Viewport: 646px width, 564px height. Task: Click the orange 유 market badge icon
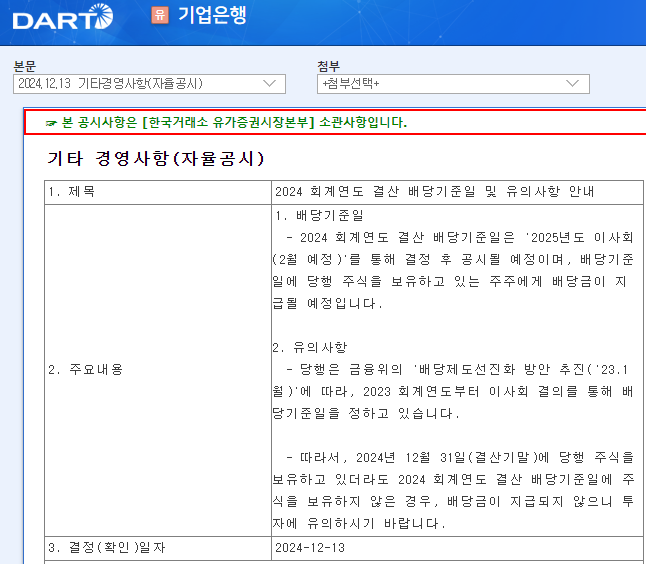click(x=160, y=15)
